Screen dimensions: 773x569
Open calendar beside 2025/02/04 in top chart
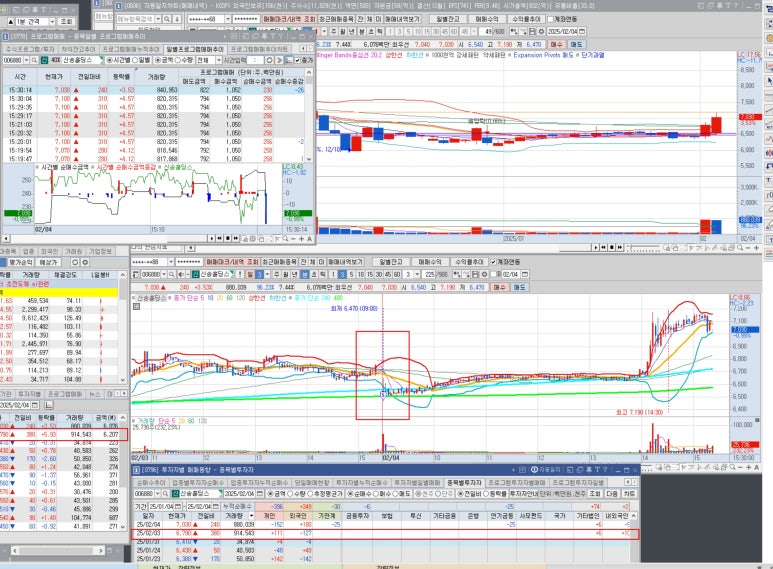click(582, 31)
